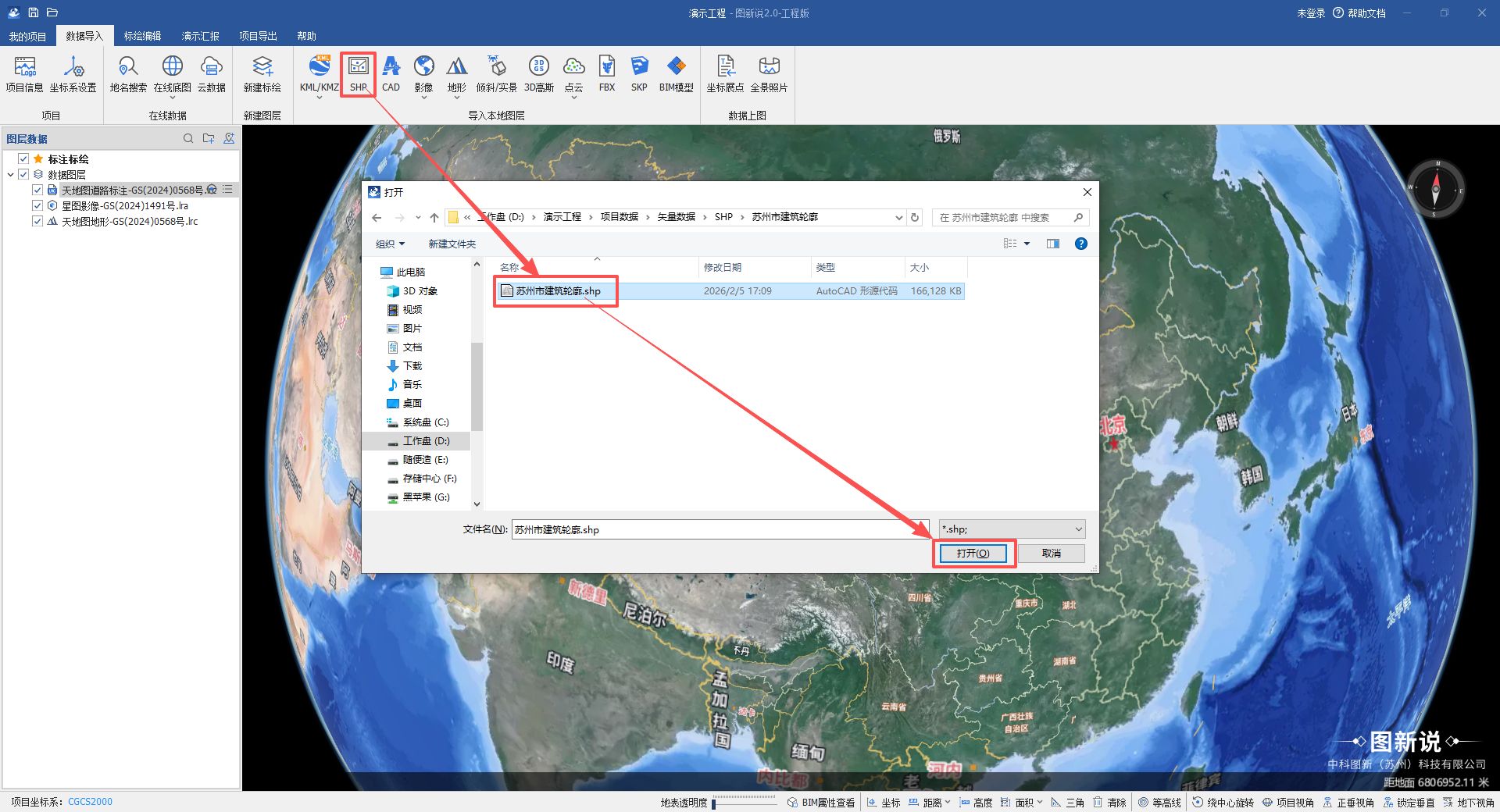Expand the address bar path history dropdown
The height and width of the screenshot is (812, 1500).
coord(898,217)
